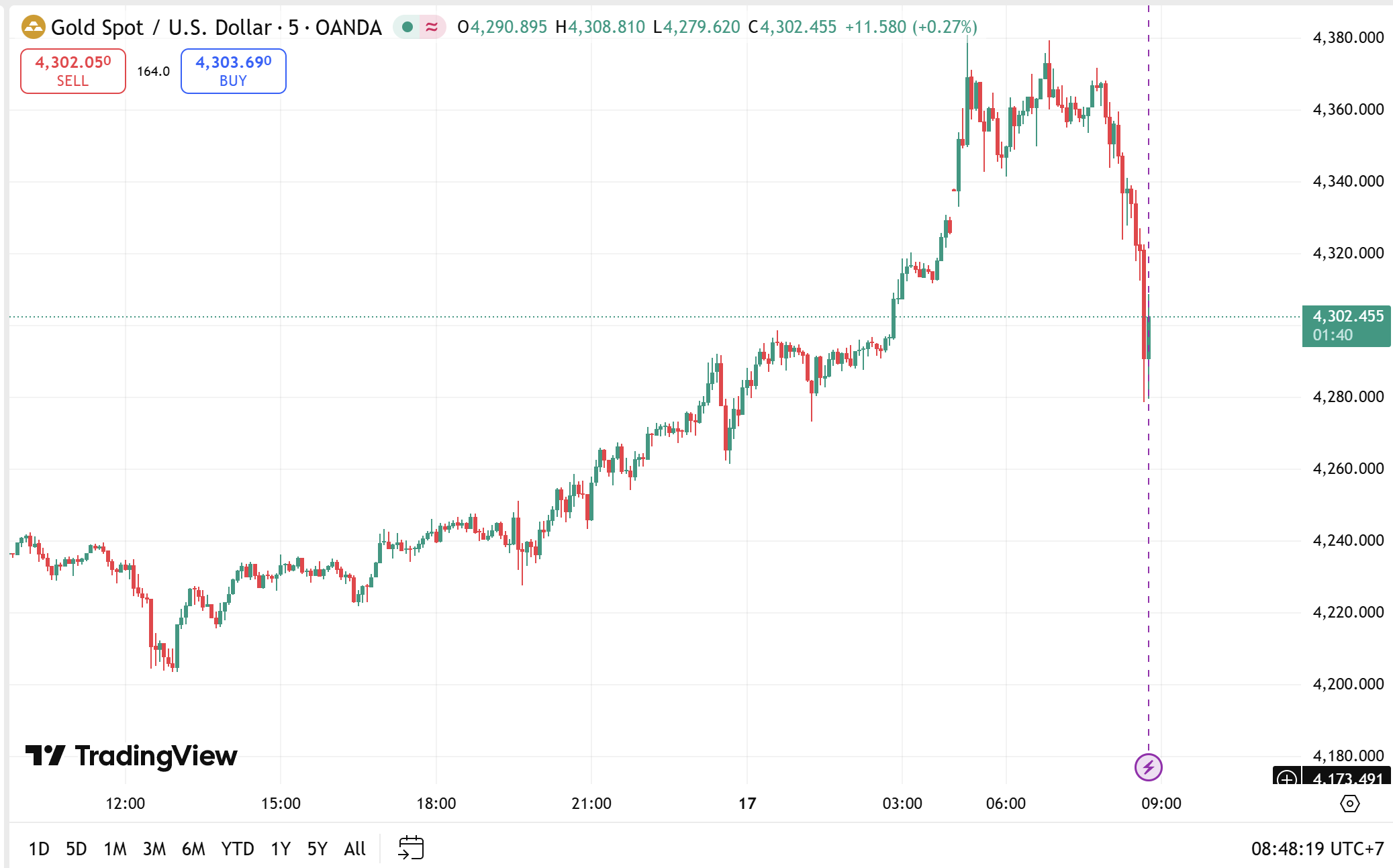Open the UTC+7 timezone menu

(x=1317, y=849)
